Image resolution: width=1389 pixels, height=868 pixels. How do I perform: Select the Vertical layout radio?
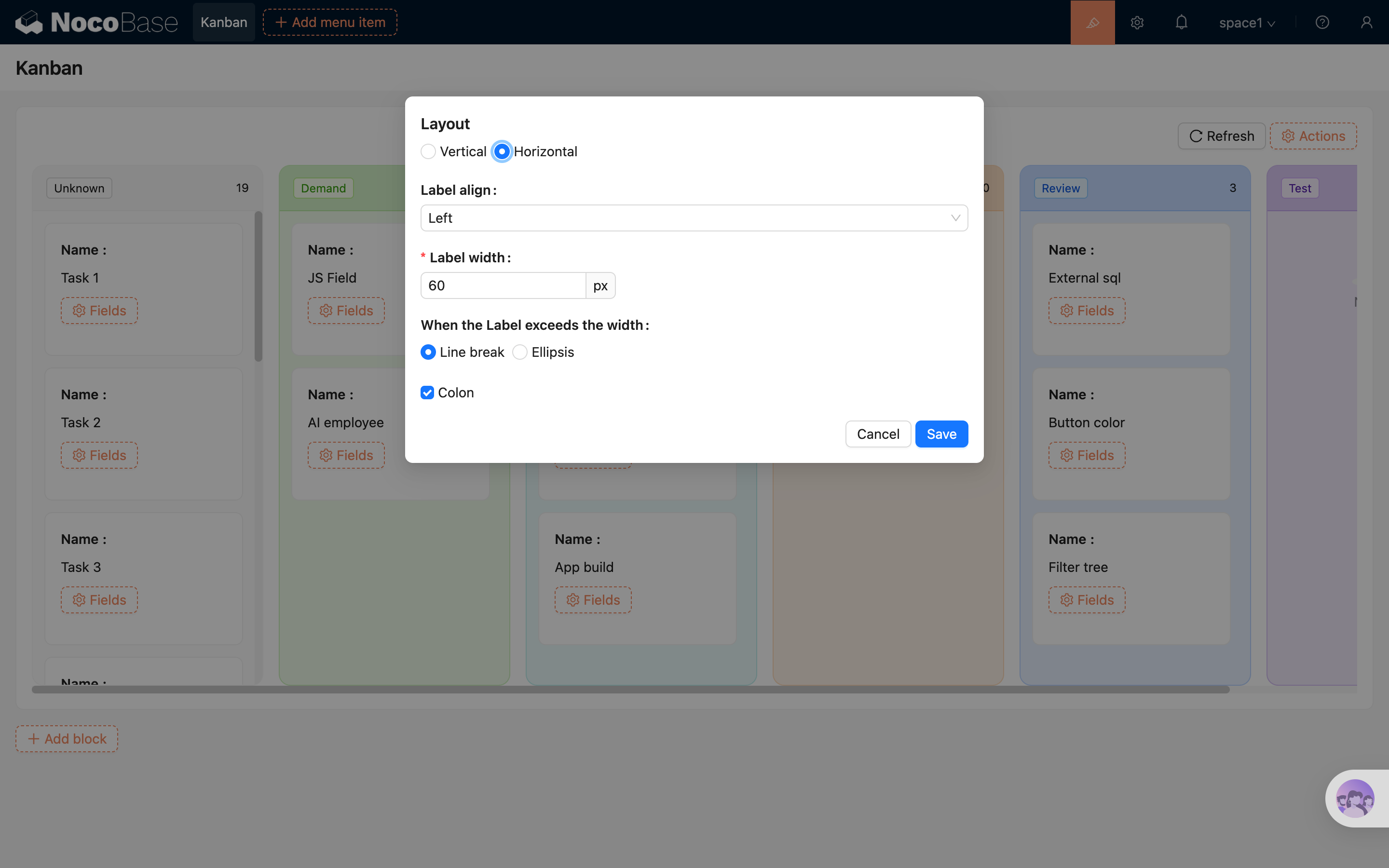[x=428, y=151]
